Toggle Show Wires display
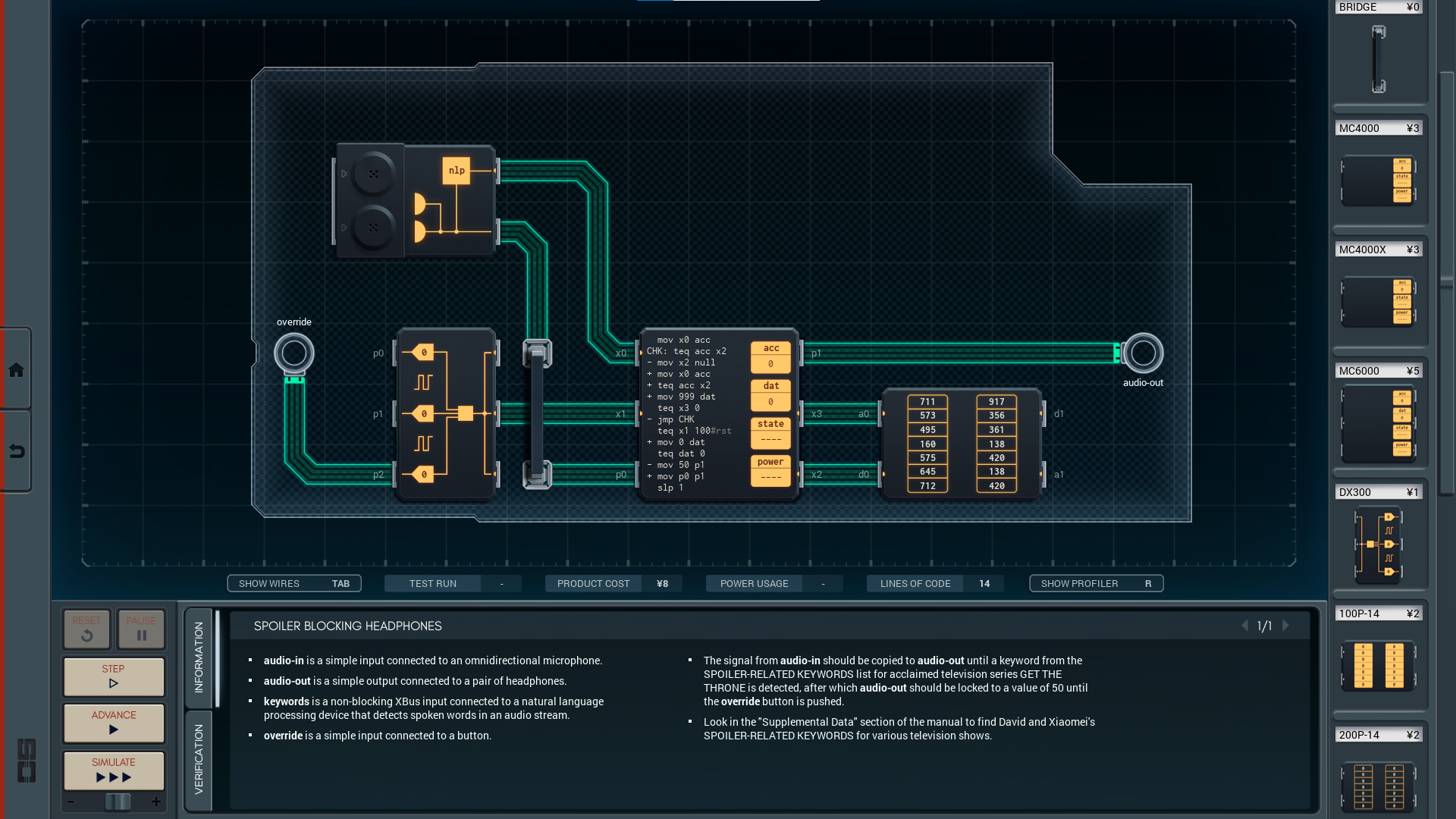This screenshot has width=1456, height=819. [293, 583]
